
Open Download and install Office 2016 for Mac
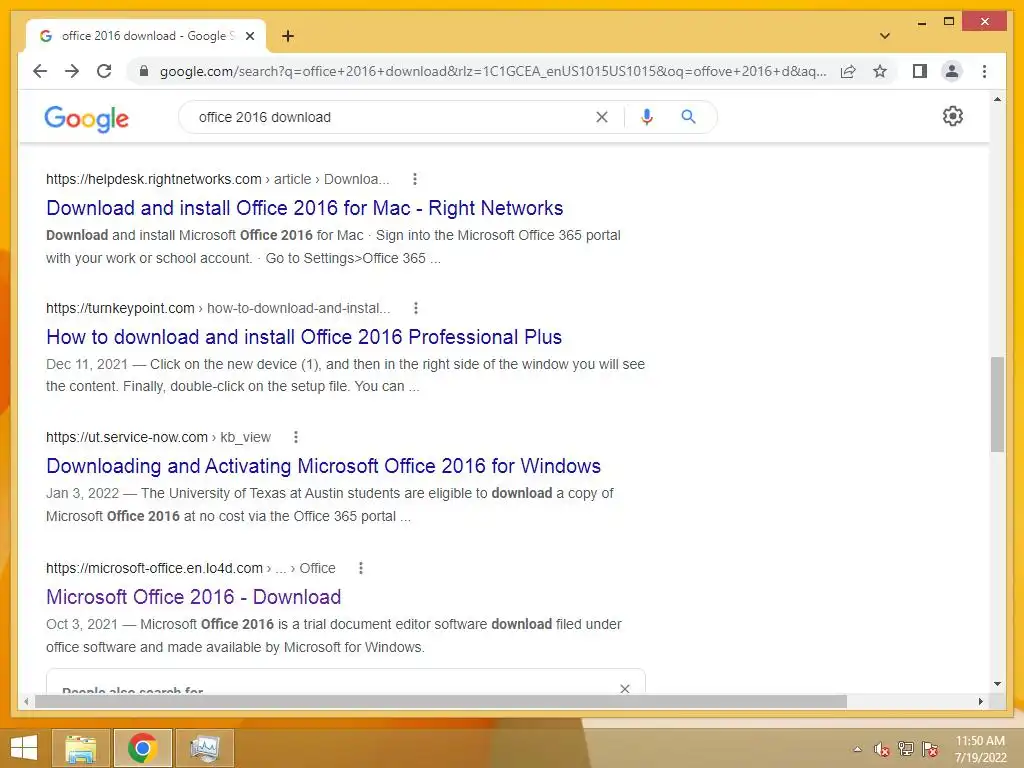(x=304, y=208)
